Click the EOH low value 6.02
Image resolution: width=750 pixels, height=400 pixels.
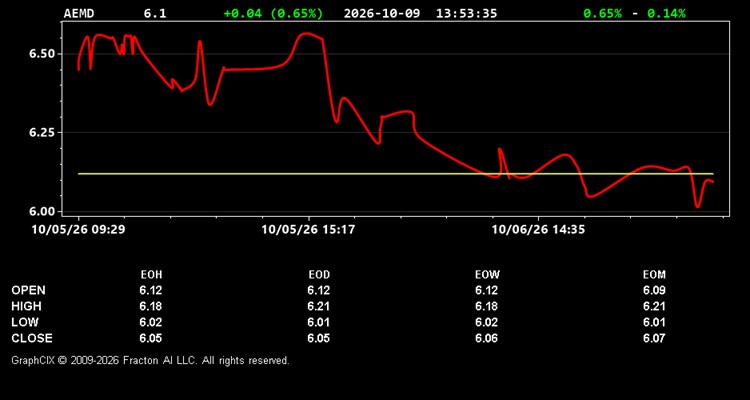point(151,322)
